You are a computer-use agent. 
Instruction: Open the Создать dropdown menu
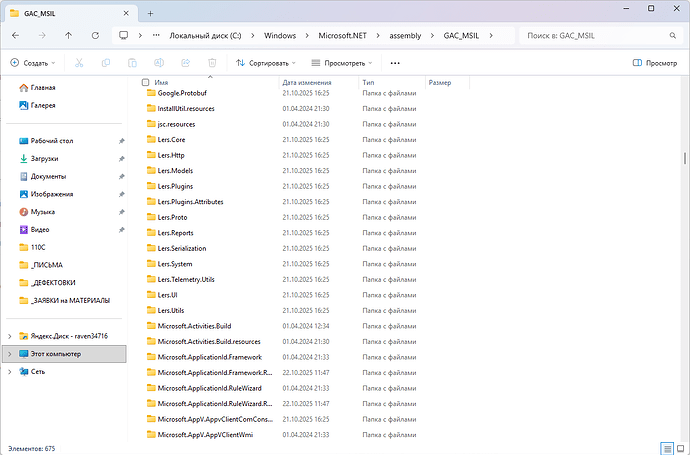(32, 62)
